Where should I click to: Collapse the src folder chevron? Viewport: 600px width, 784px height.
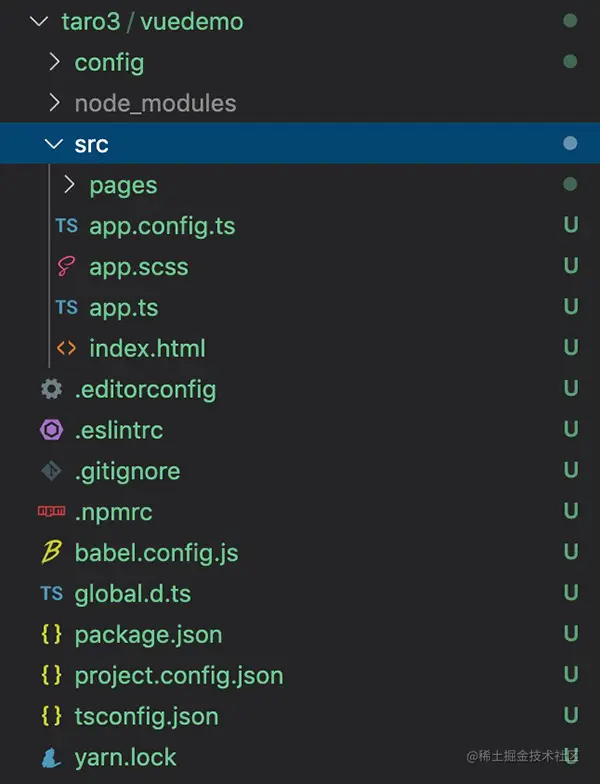(x=54, y=145)
